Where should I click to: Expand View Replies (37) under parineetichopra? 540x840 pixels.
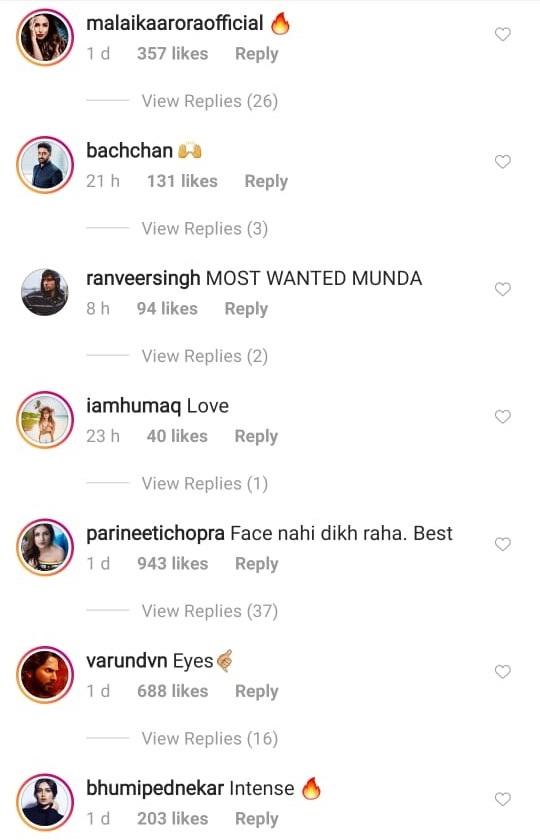point(209,611)
